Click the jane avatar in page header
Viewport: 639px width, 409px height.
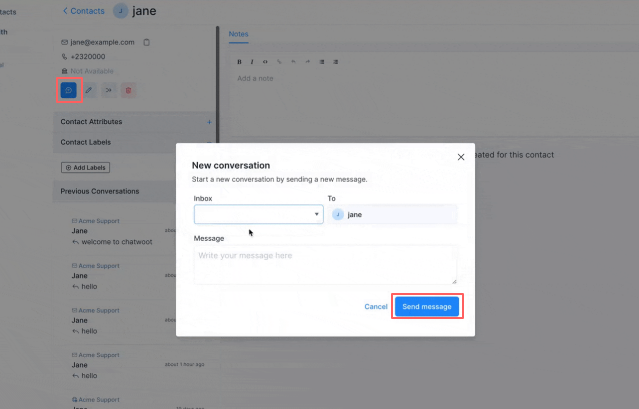click(121, 11)
